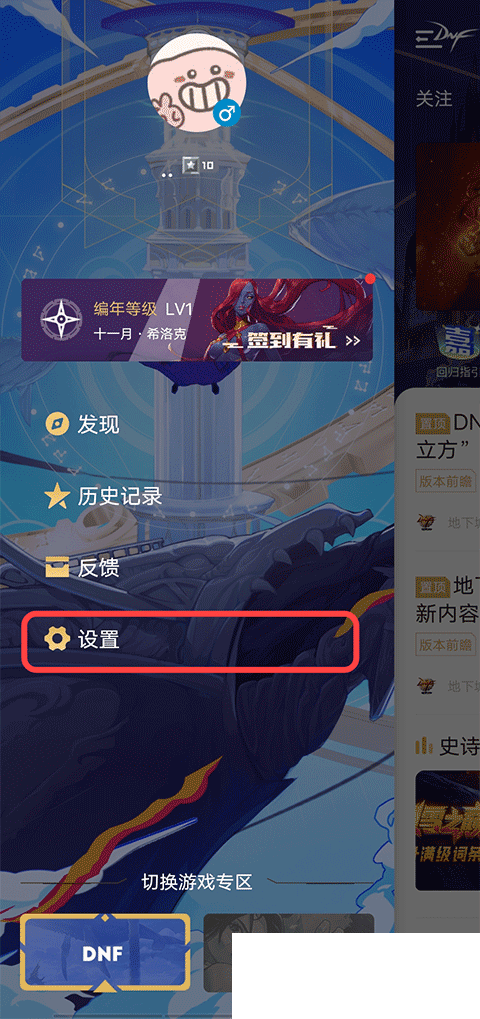This screenshot has width=480, height=1019.
Task: Open the 设置 menu item
Action: (x=191, y=641)
